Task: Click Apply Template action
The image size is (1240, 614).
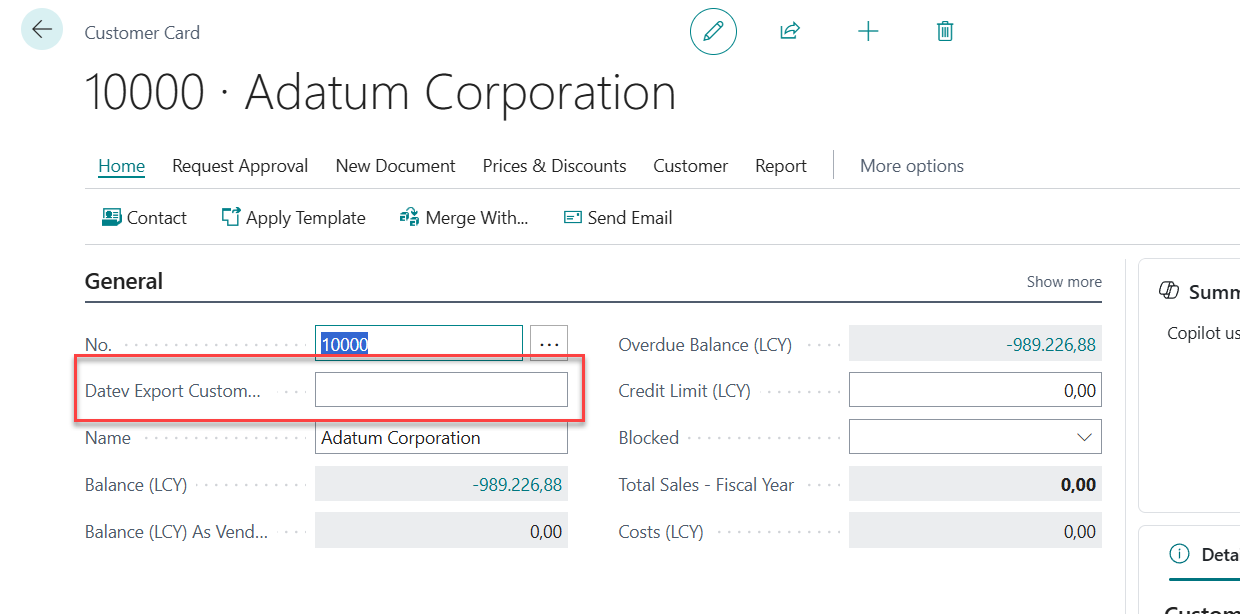Action: tap(294, 218)
